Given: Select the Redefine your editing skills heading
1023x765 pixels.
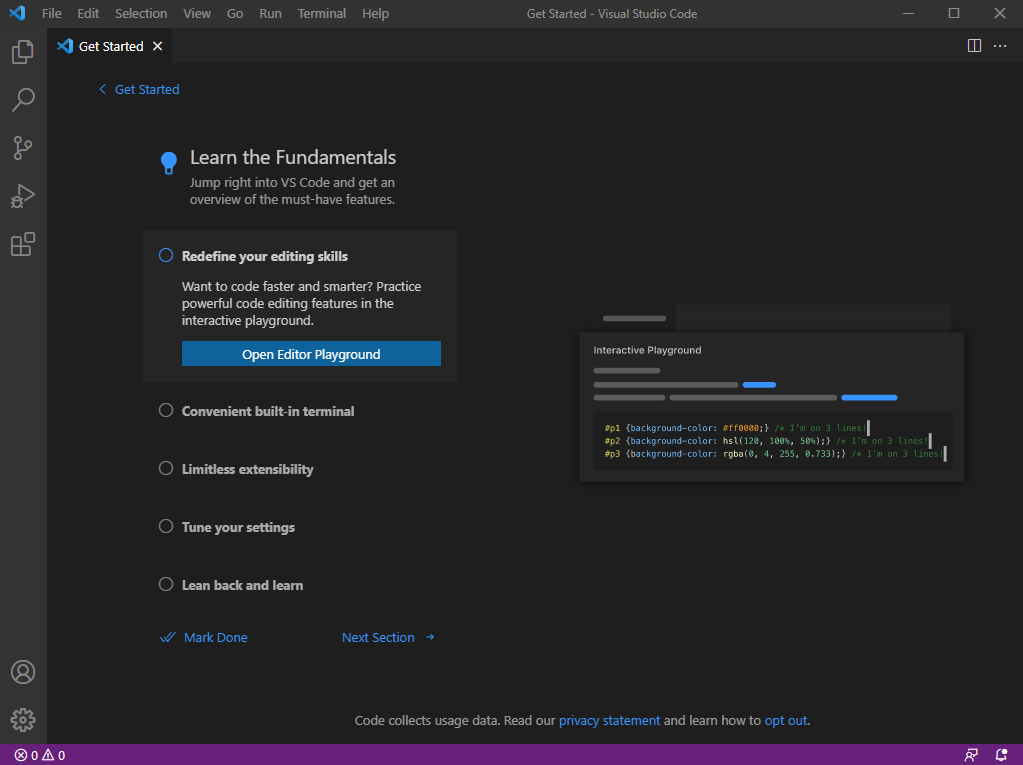Looking at the screenshot, I should pos(265,256).
